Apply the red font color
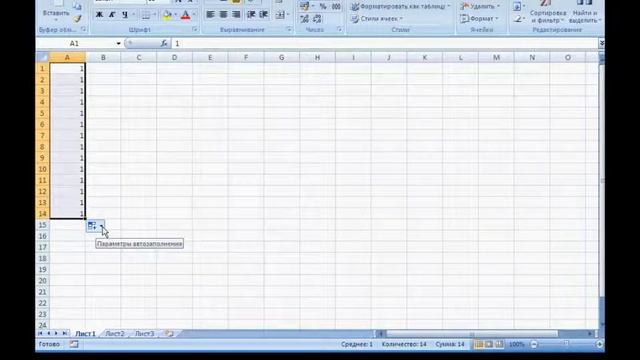 pos(185,15)
